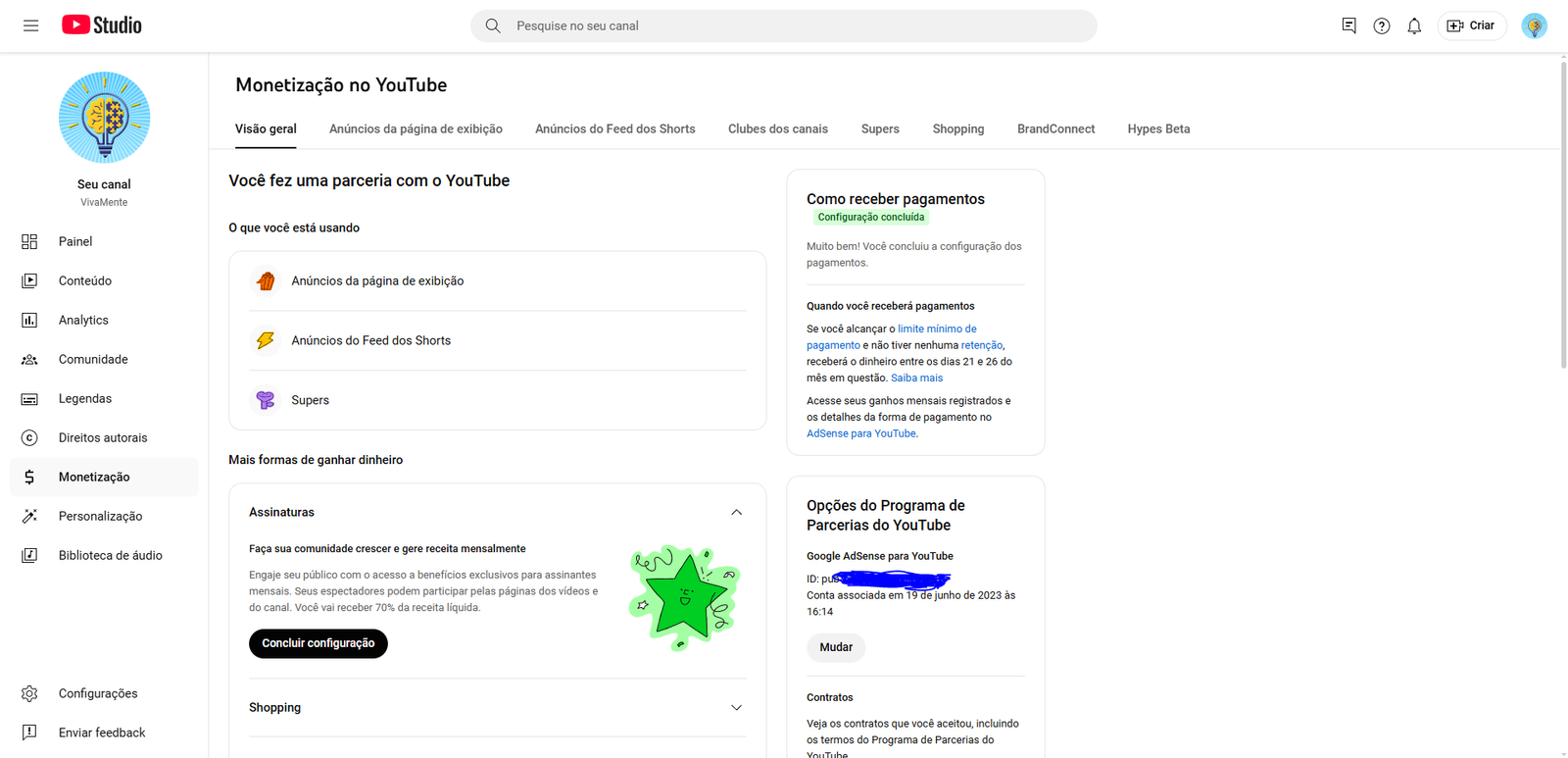Click the Saiba mais link
The height and width of the screenshot is (758, 1568).
(x=916, y=378)
